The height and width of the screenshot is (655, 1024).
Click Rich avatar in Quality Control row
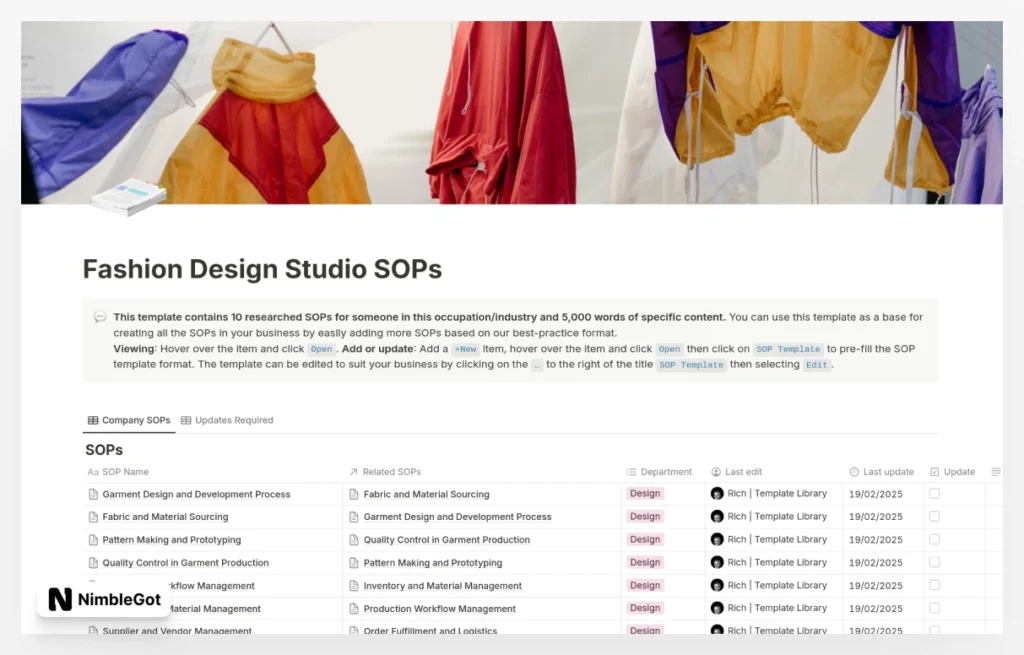717,562
